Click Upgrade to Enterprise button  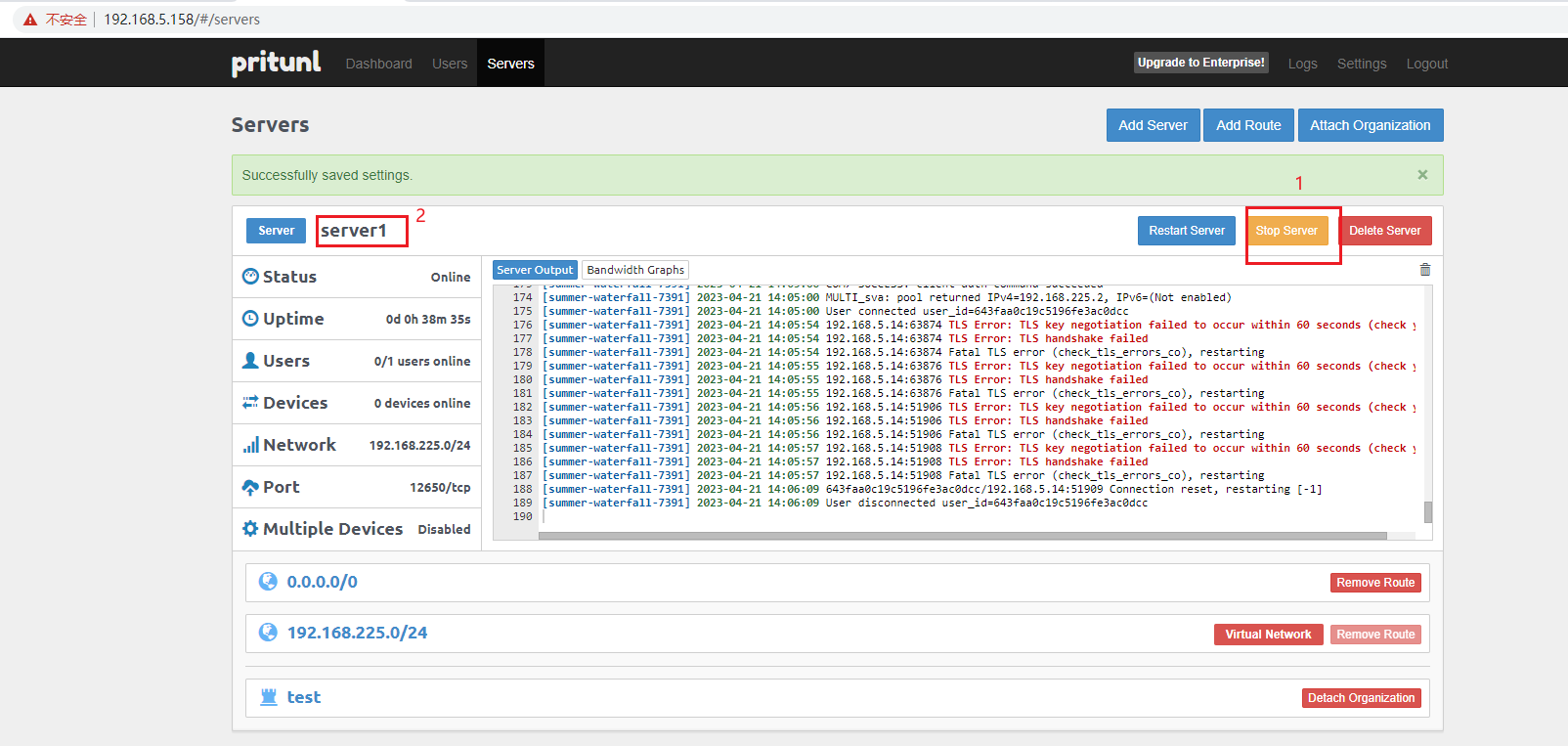pyautogui.click(x=1201, y=63)
